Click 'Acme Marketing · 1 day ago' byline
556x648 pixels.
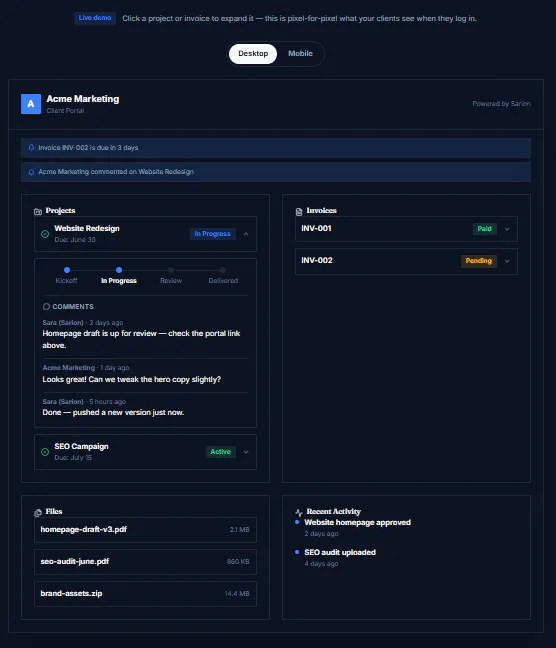(86, 368)
